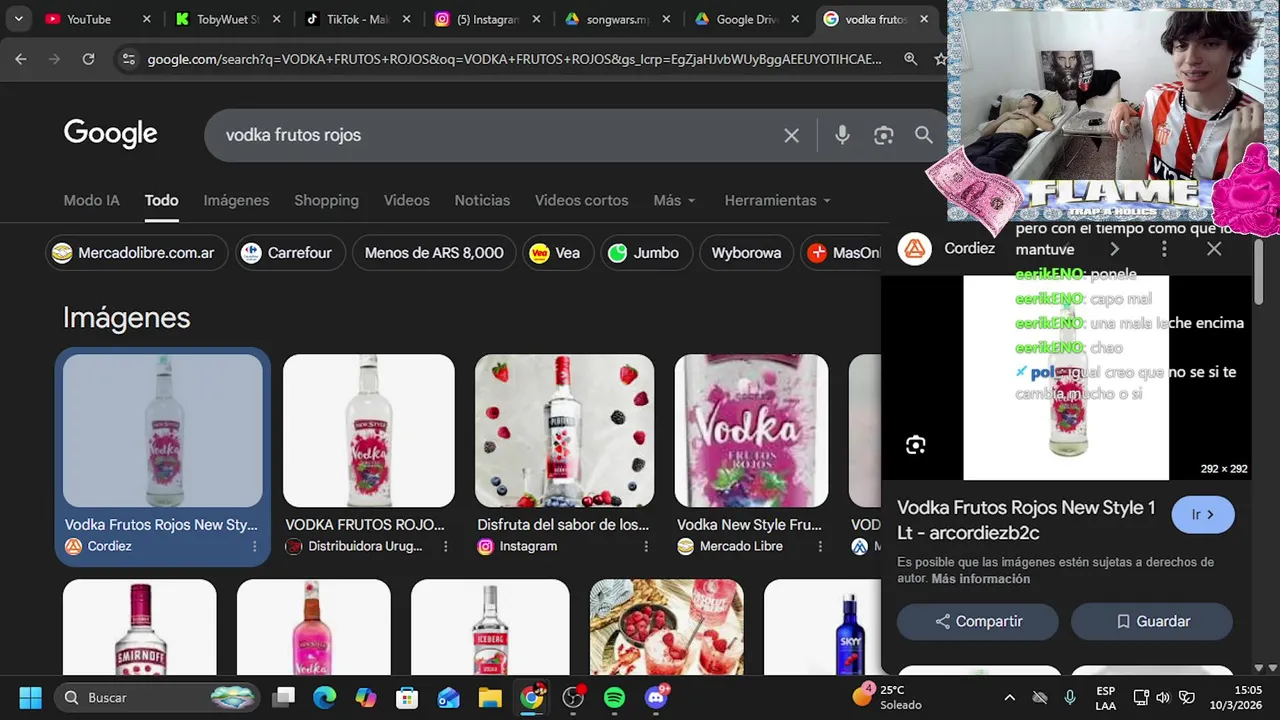Filter by Vea chip
Viewport: 1280px width, 720px height.
pos(557,253)
